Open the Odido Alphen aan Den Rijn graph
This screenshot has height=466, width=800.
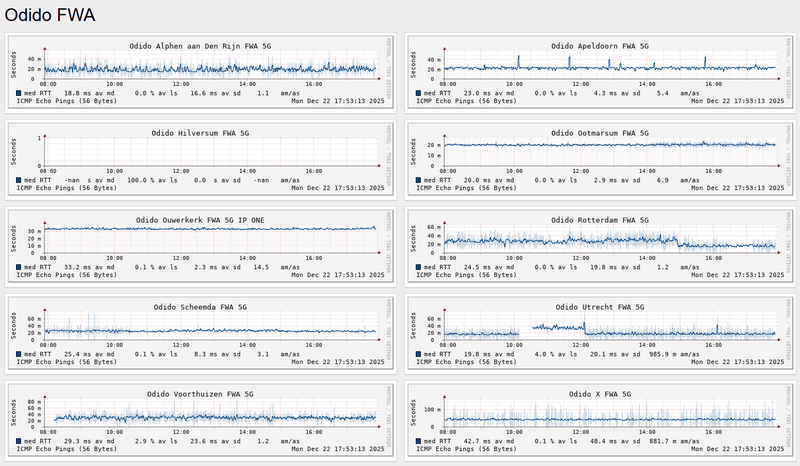[201, 73]
